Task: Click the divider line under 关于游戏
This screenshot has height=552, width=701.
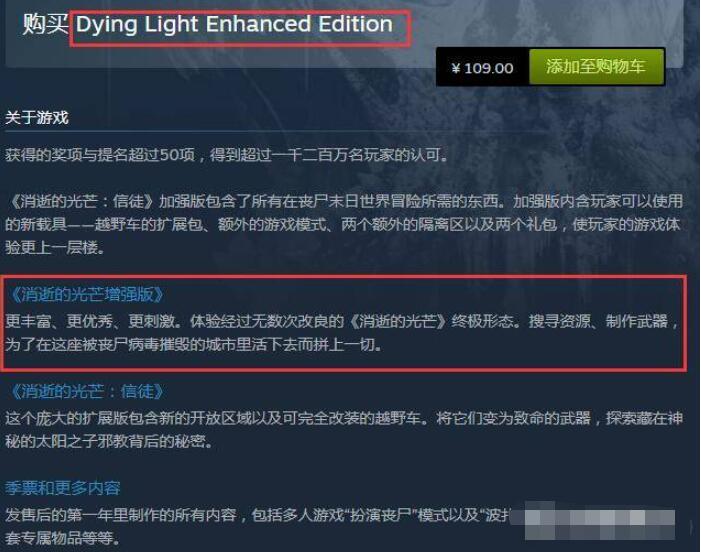Action: pos(275,131)
